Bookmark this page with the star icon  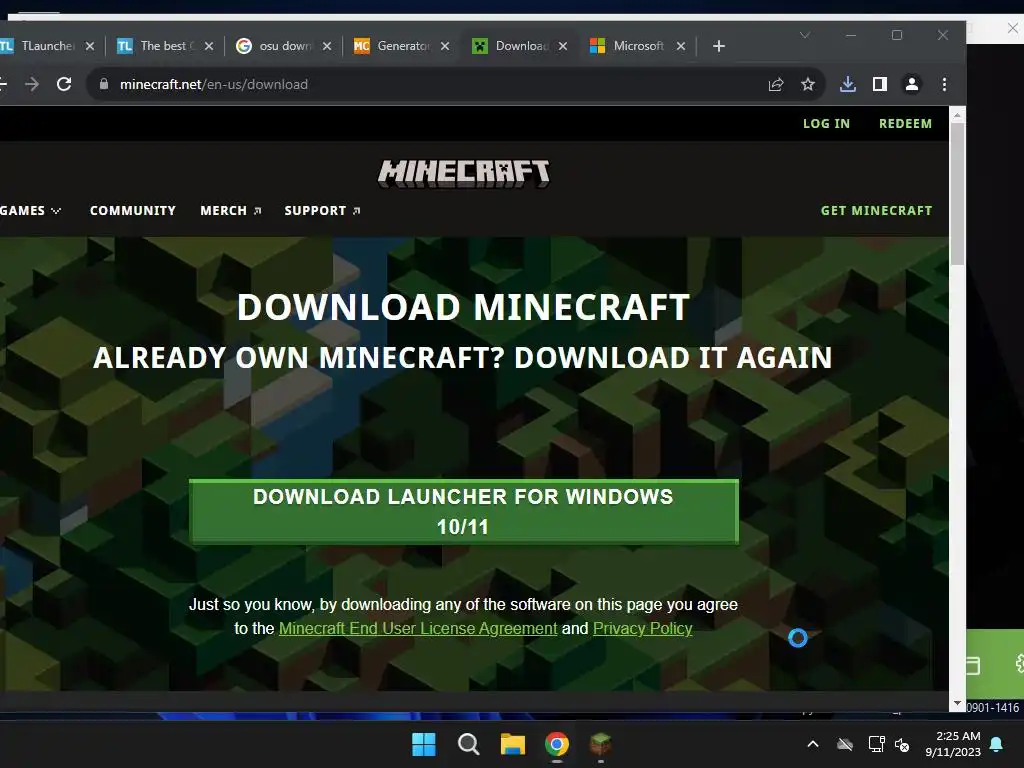[808, 84]
